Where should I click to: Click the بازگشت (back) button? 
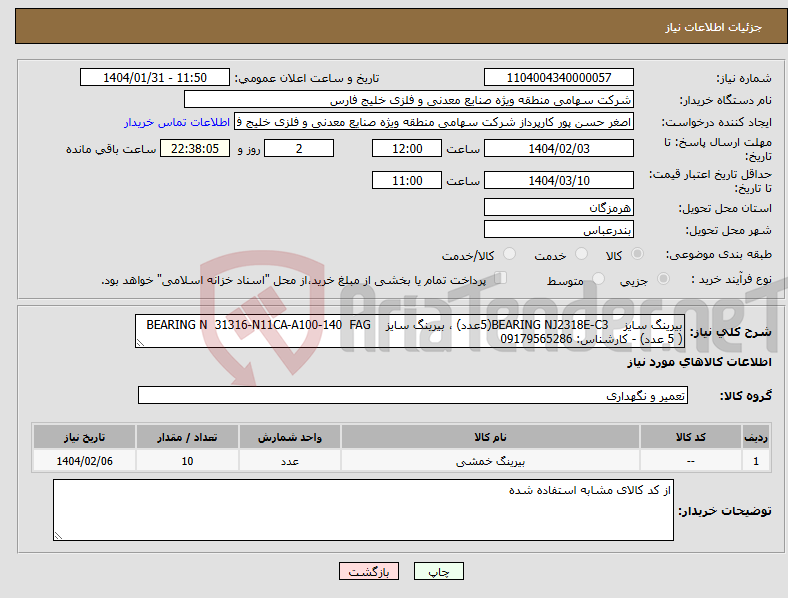pos(369,571)
